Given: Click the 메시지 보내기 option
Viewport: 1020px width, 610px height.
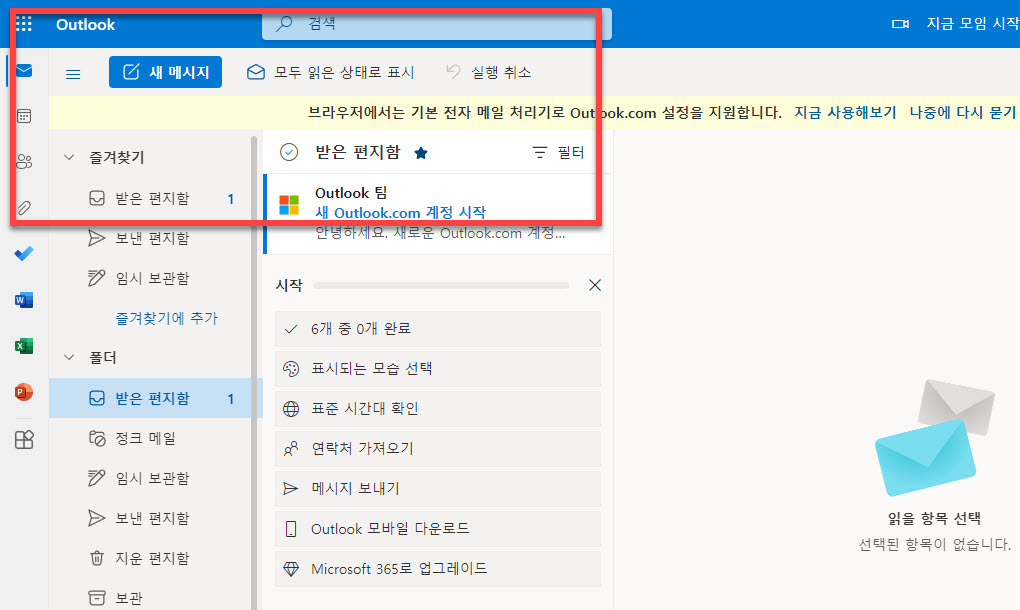Looking at the screenshot, I should 438,488.
